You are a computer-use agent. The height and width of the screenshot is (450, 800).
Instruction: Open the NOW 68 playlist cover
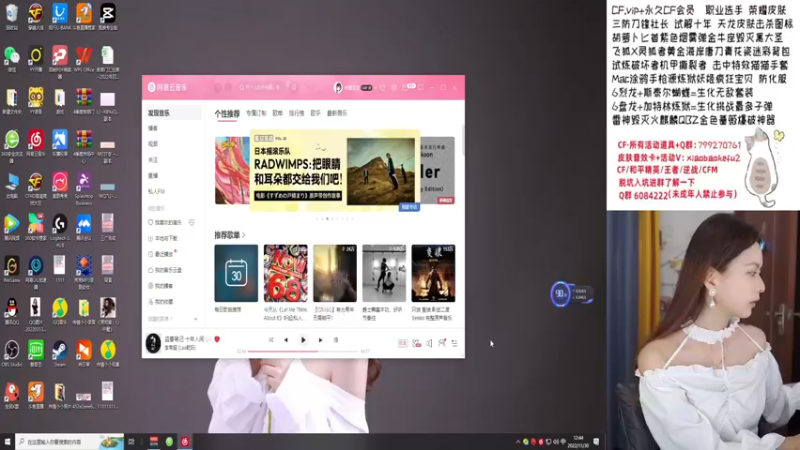click(285, 273)
